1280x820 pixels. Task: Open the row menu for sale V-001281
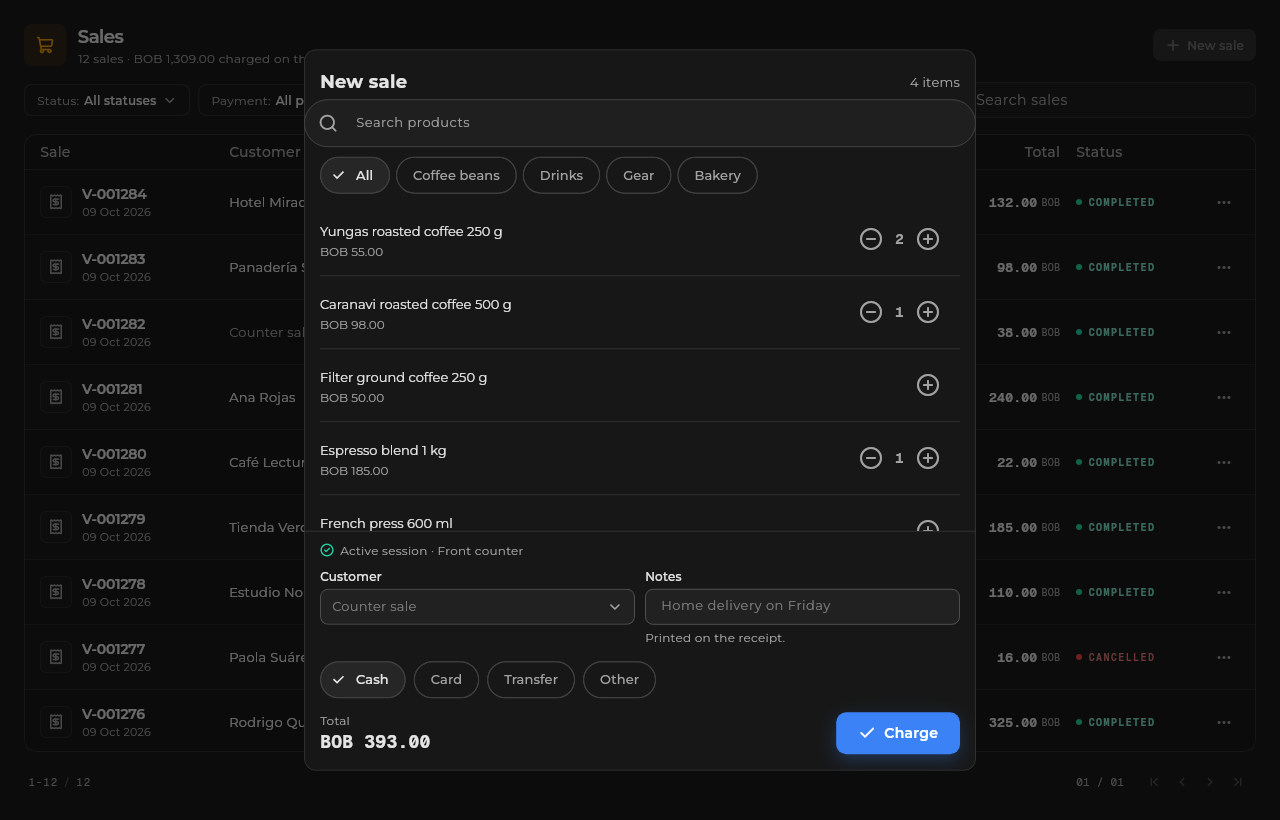pos(1224,397)
